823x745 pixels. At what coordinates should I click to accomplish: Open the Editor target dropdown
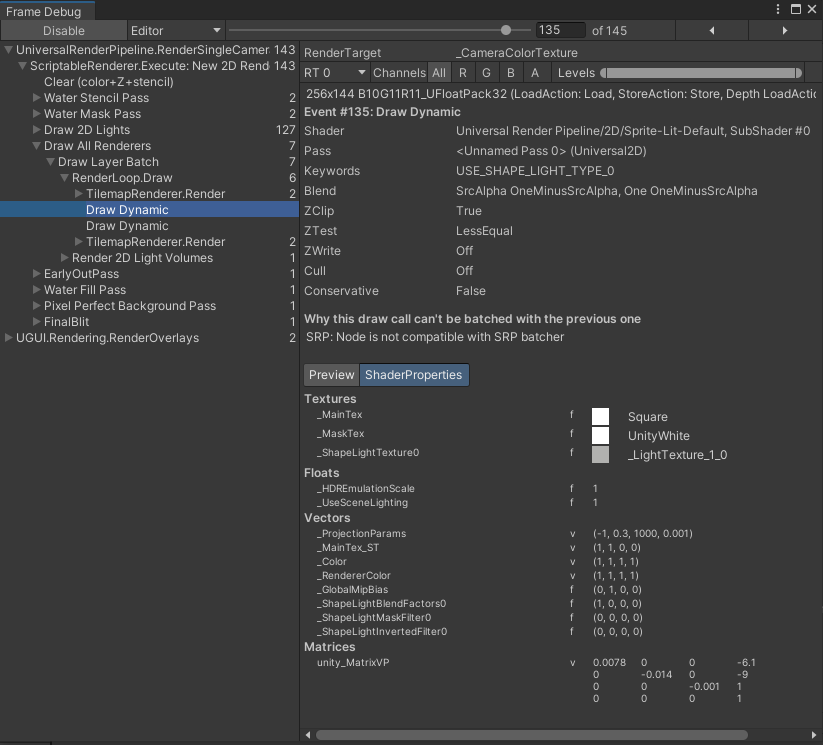[176, 30]
